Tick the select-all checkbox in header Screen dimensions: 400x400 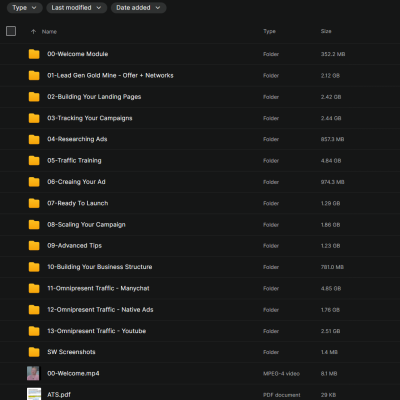11,31
